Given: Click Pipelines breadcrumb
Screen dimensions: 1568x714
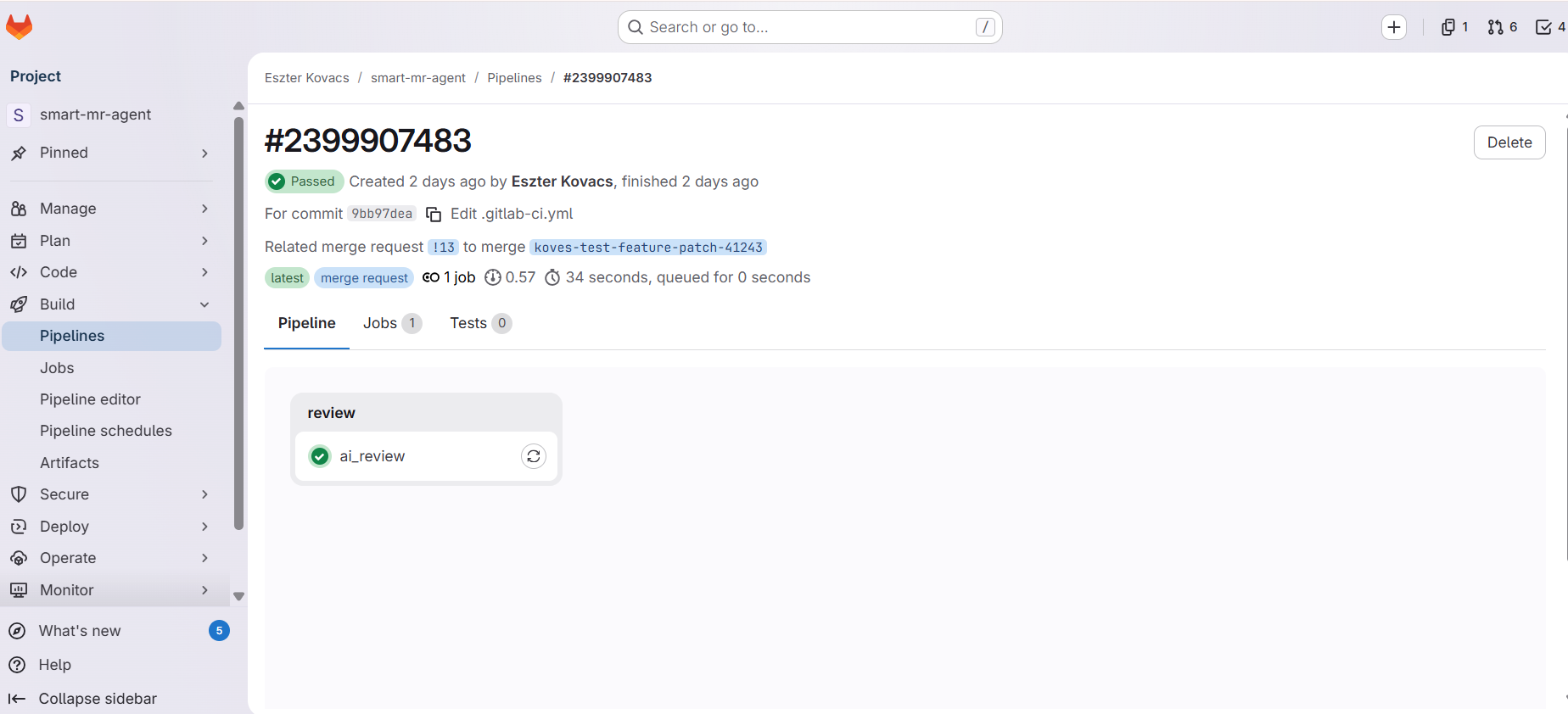Looking at the screenshot, I should pyautogui.click(x=514, y=78).
